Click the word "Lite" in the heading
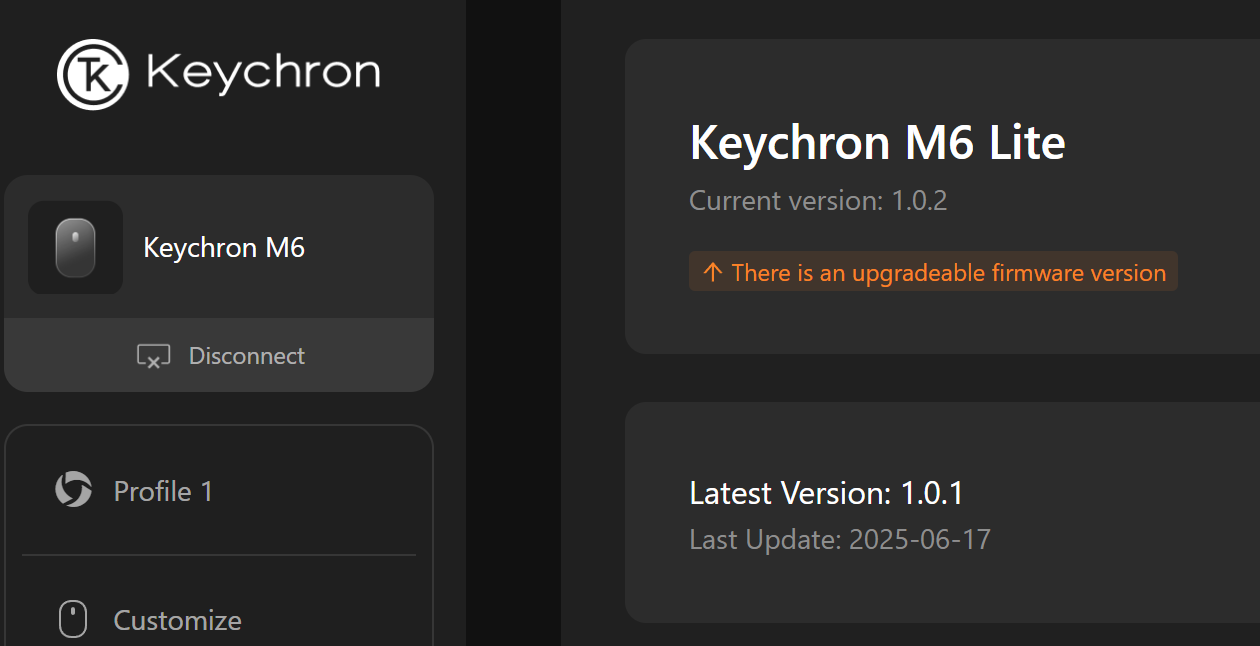Viewport: 1260px width, 646px height. [x=1027, y=143]
